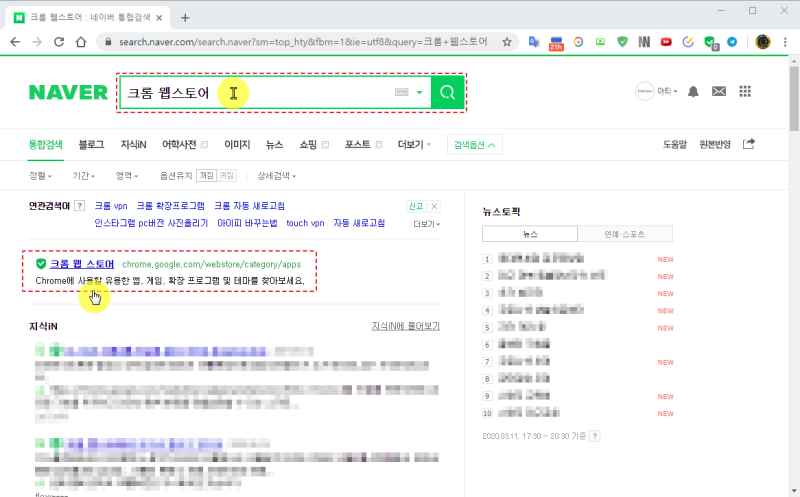
Task: Set 옵션유지 toggle to 켜짐
Action: click(x=227, y=176)
